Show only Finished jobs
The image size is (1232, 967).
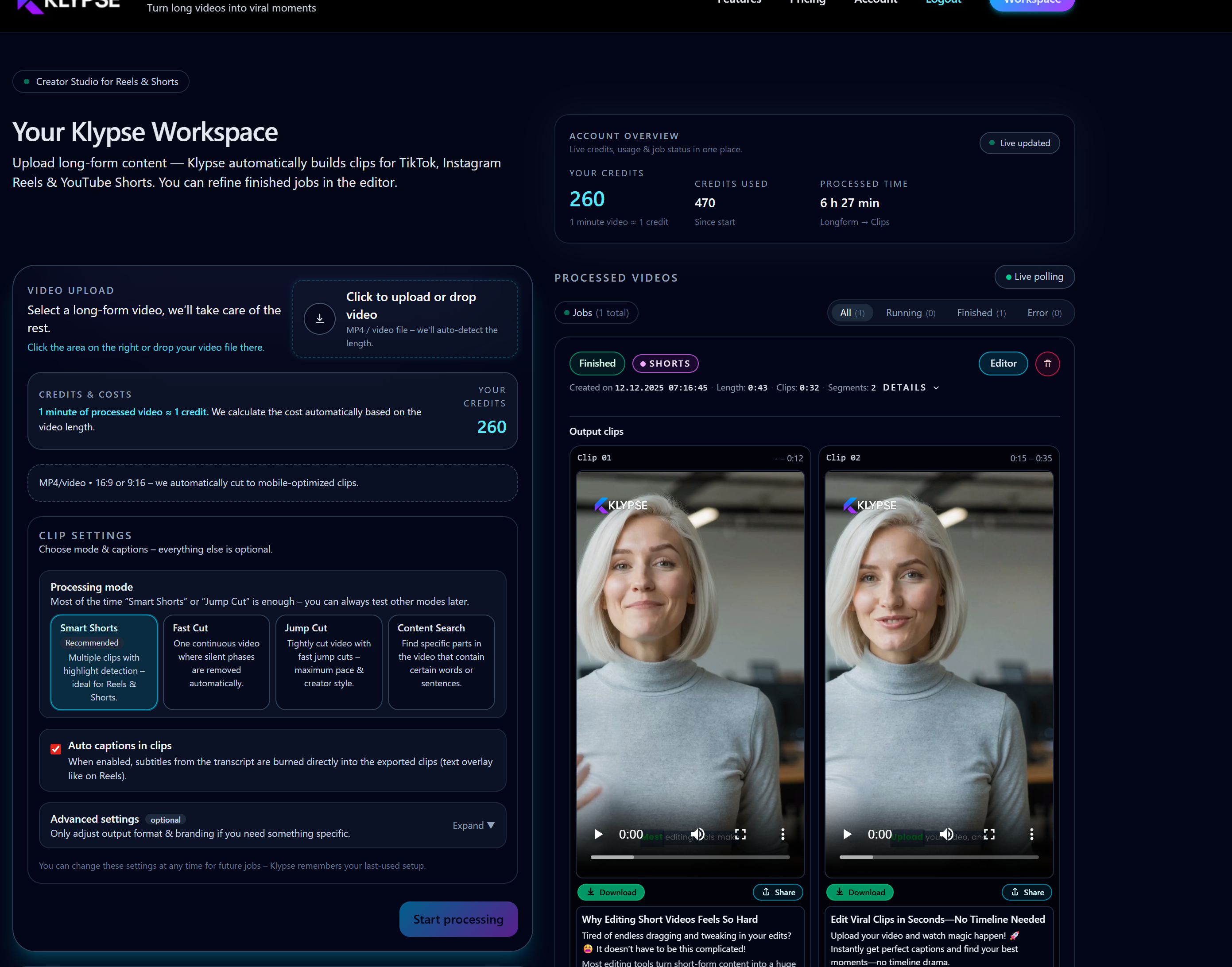tap(980, 313)
